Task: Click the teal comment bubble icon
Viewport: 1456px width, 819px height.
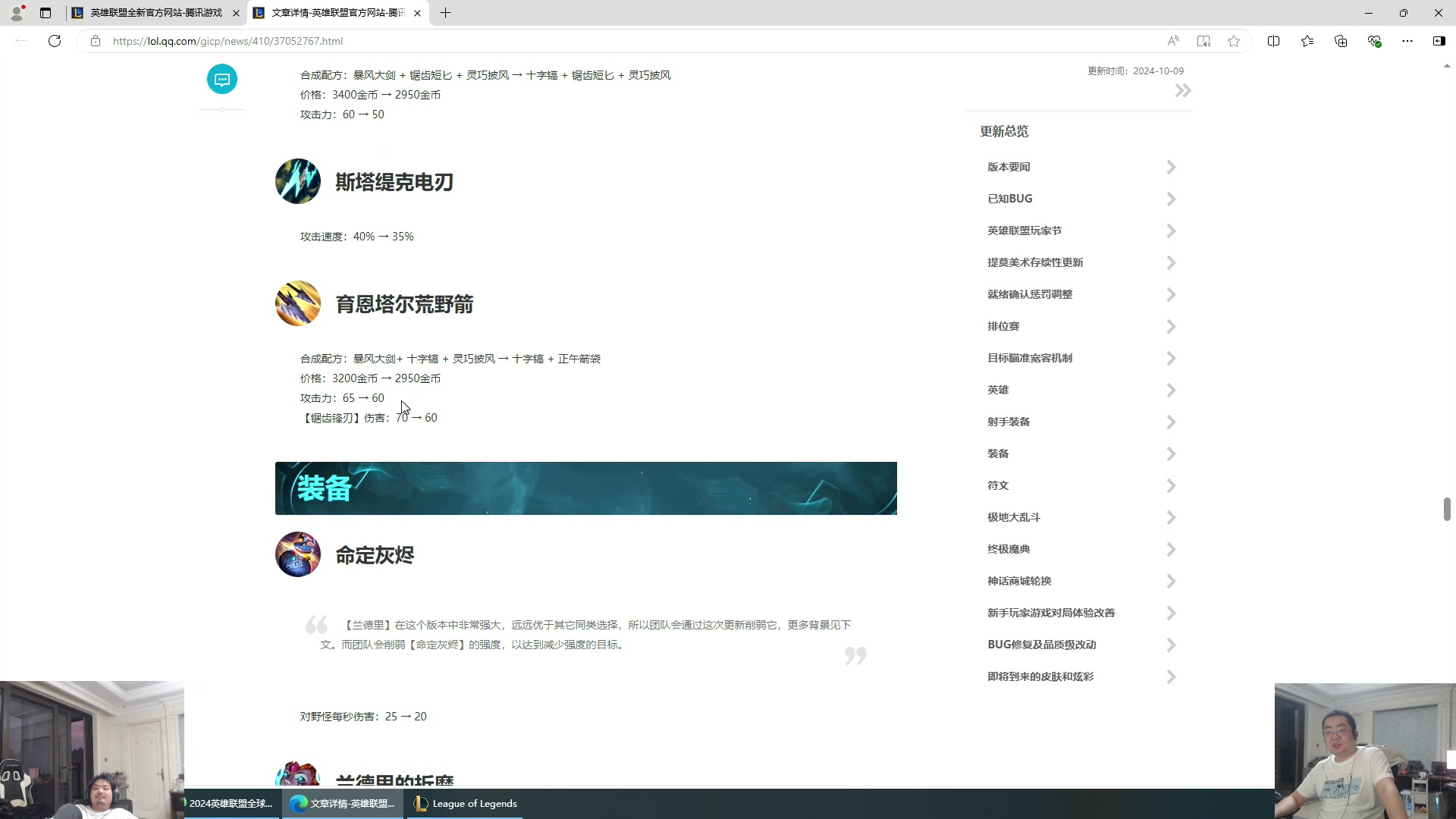Action: click(222, 79)
